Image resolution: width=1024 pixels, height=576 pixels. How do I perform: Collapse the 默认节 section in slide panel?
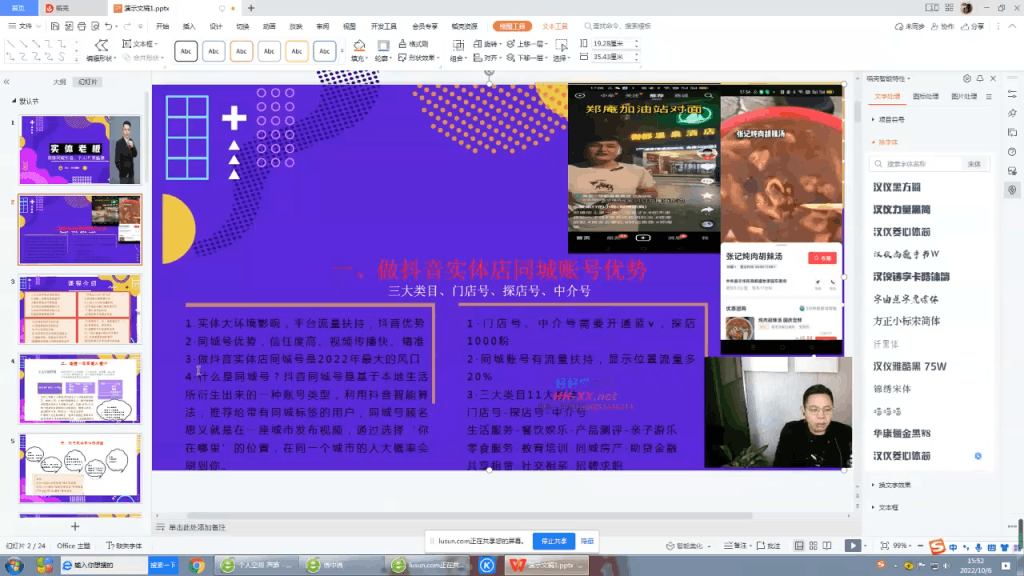(x=14, y=101)
